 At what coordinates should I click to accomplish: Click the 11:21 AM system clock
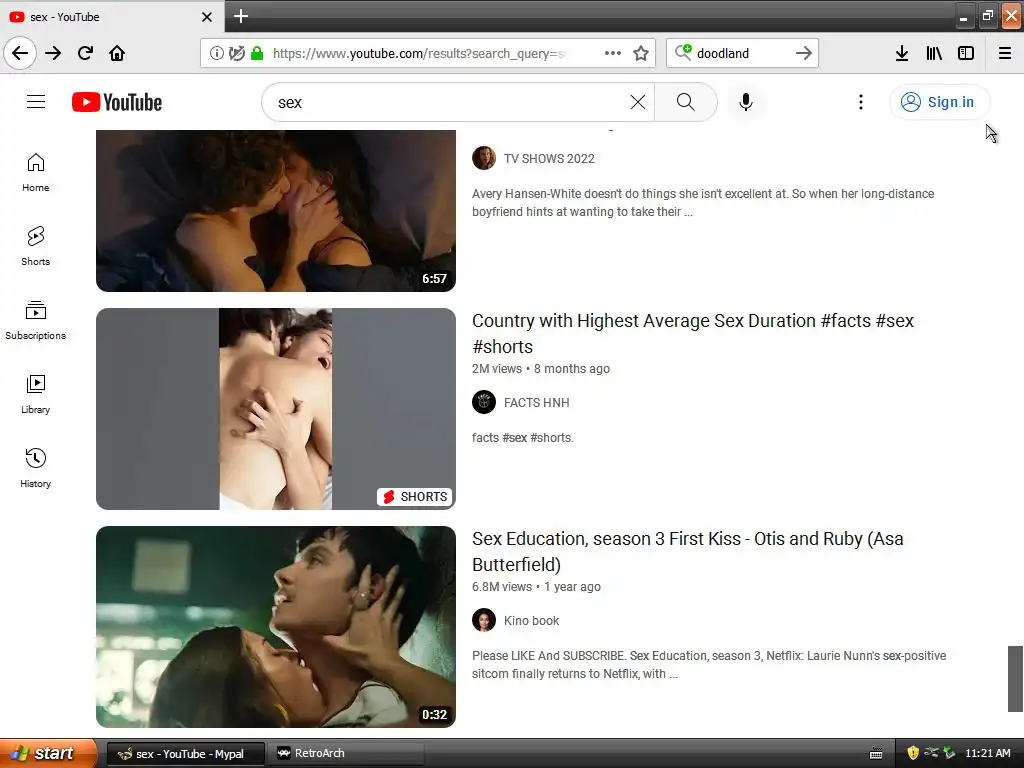coord(987,753)
